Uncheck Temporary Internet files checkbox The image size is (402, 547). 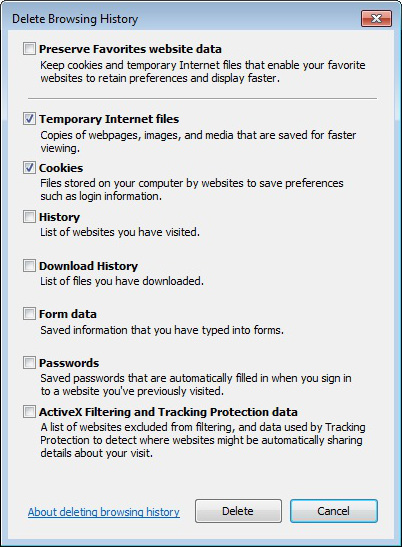point(29,119)
